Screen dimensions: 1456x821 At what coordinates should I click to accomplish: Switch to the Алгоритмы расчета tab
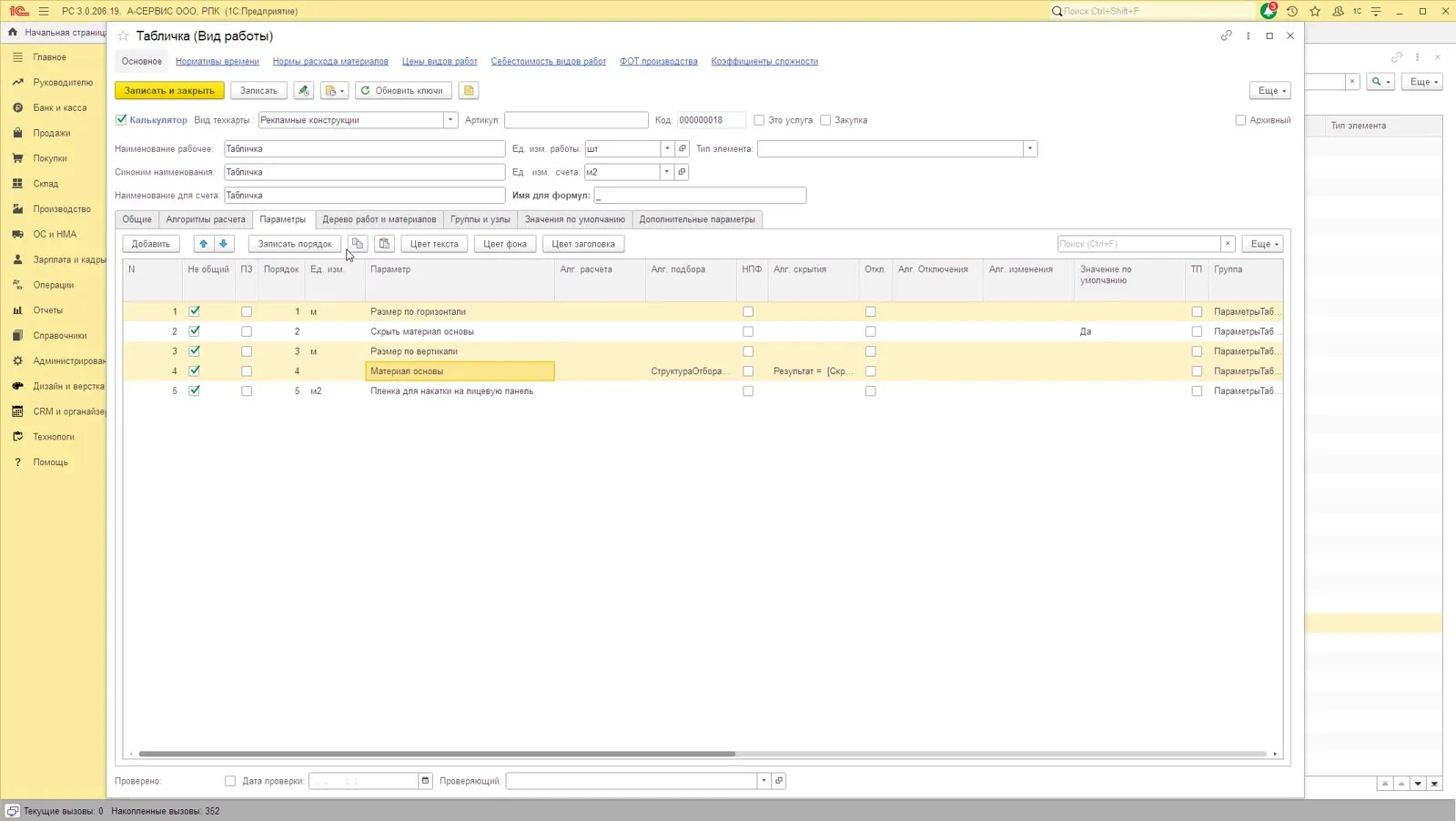[206, 219]
